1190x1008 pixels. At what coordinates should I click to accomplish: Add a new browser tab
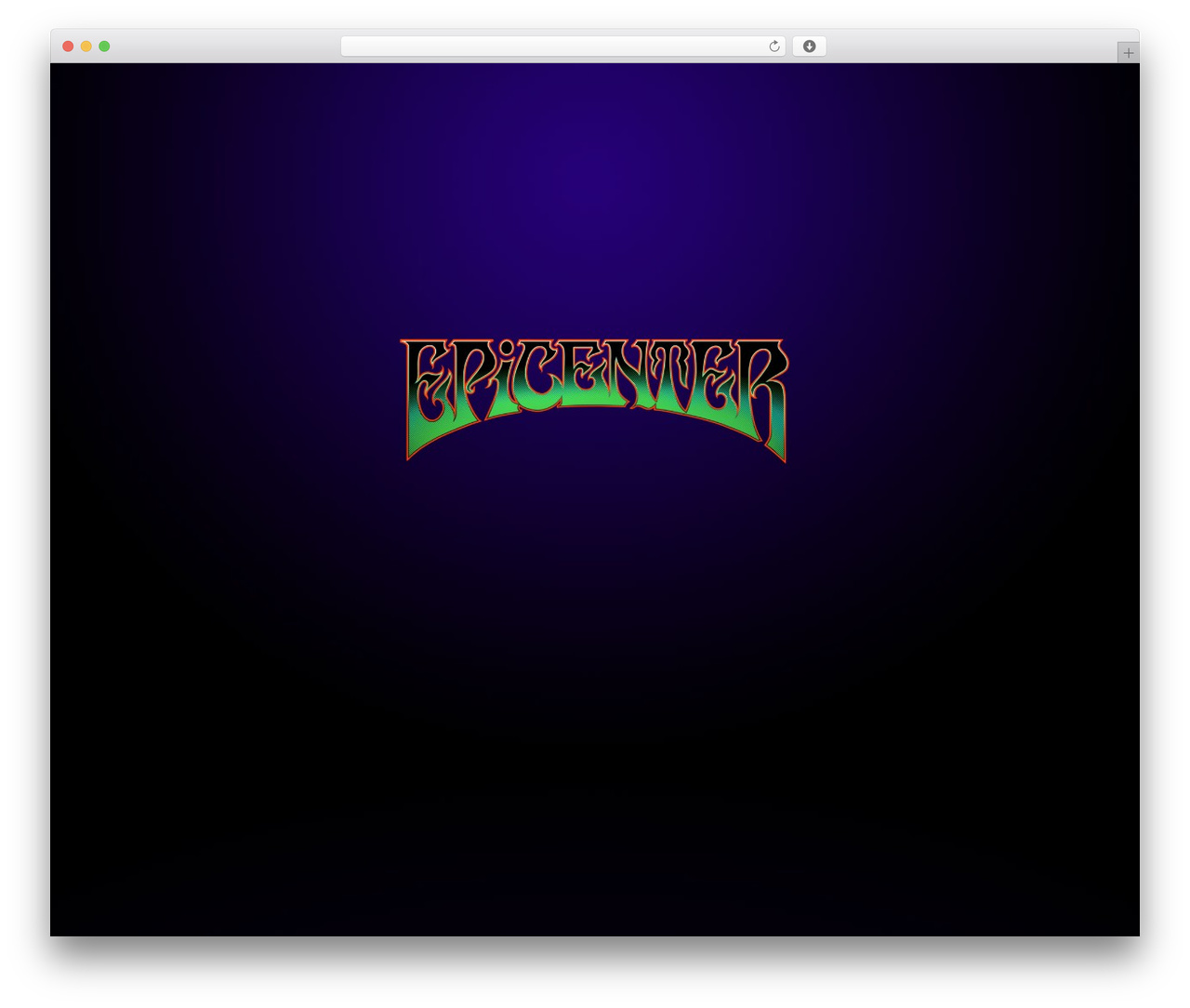coord(1128,53)
